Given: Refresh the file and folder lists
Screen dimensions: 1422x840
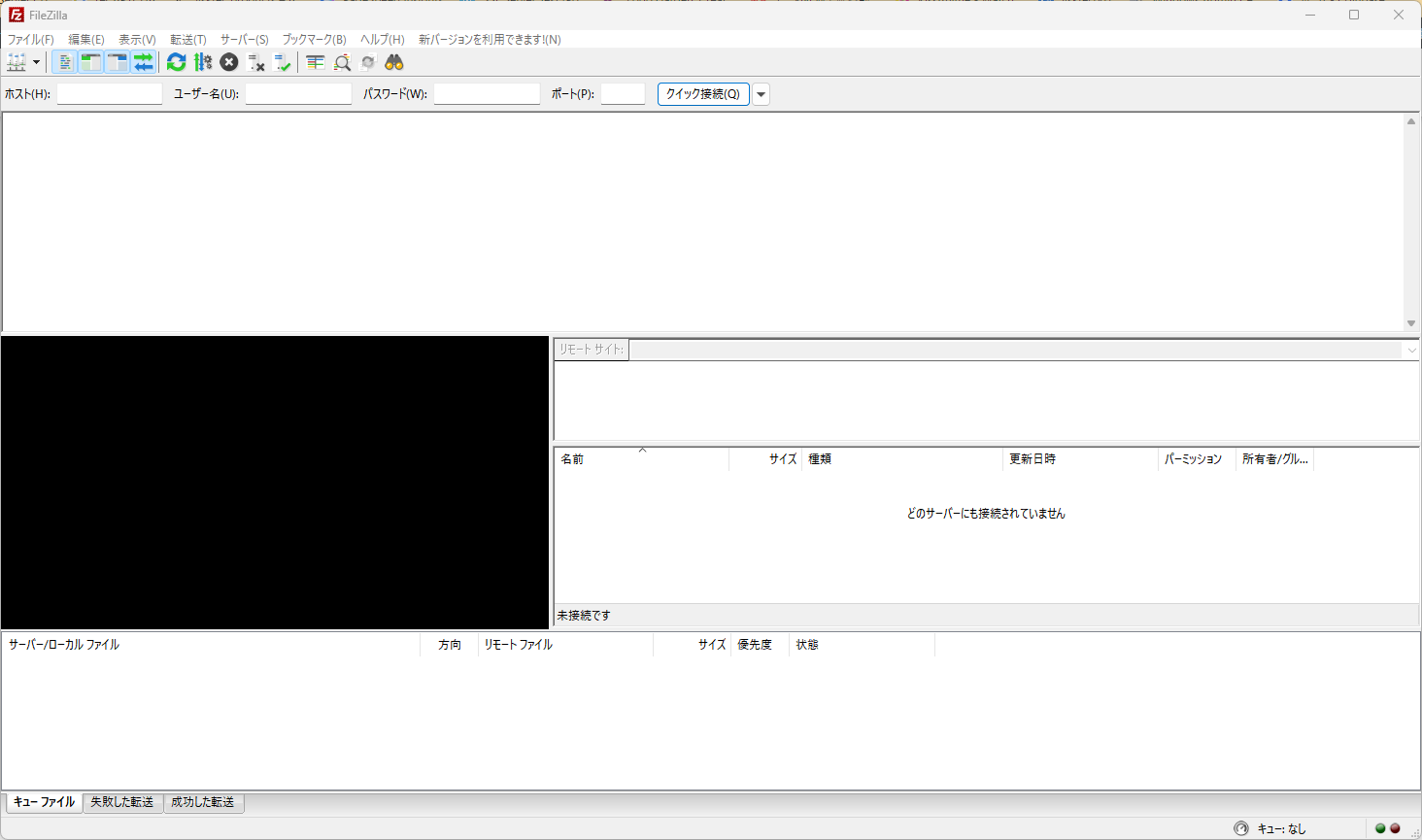Looking at the screenshot, I should click(176, 62).
